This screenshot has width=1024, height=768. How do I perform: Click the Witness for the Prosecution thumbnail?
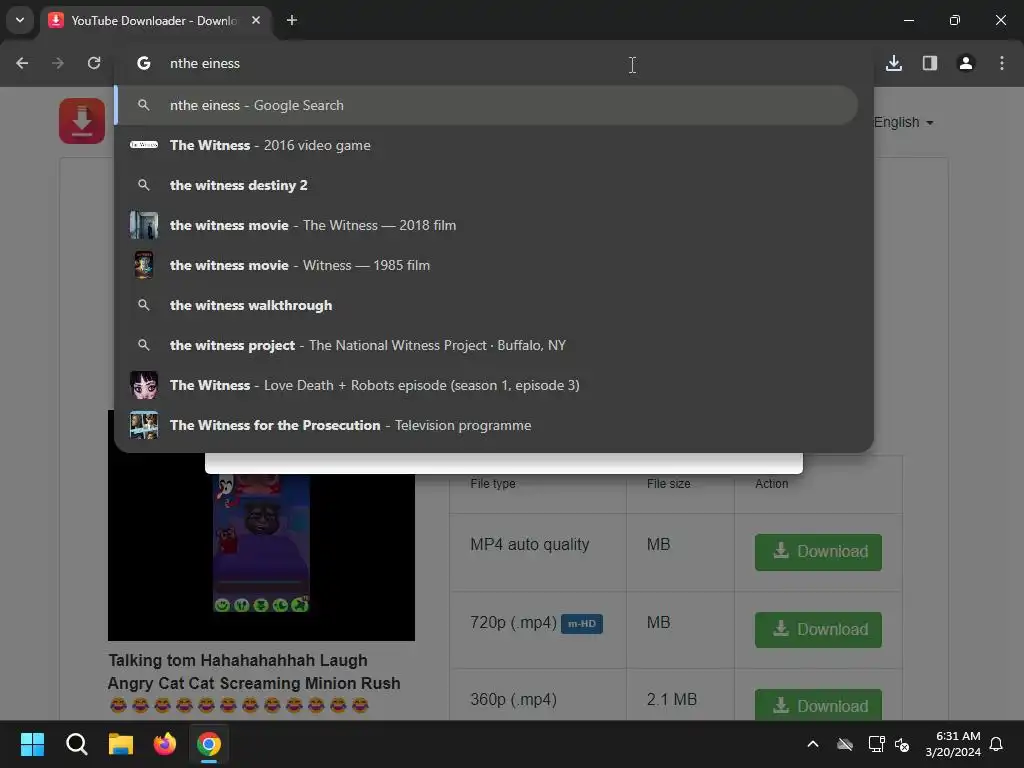(x=144, y=425)
